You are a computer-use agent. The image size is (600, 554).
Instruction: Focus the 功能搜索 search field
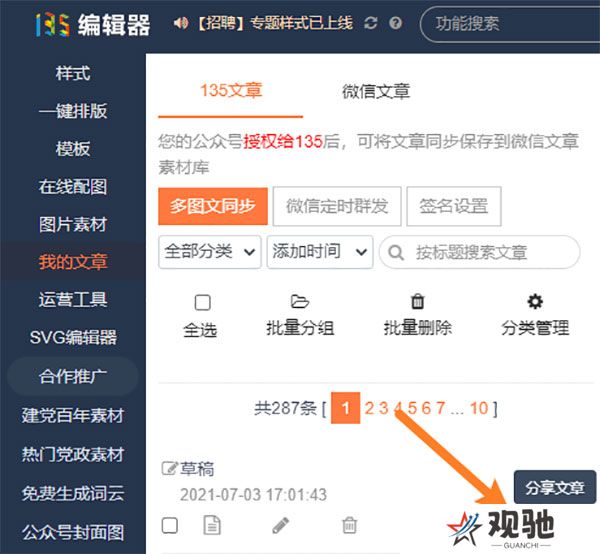(x=510, y=24)
